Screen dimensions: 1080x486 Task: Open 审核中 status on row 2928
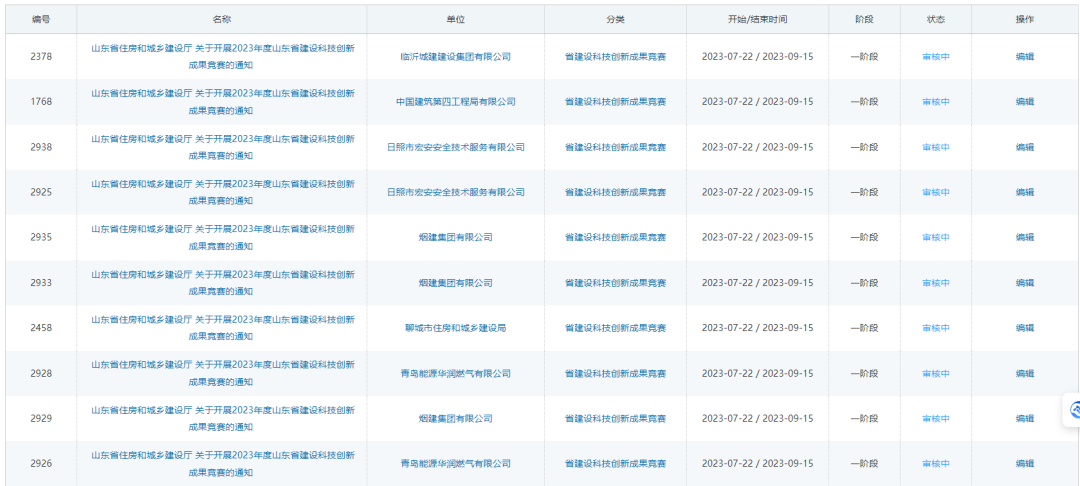935,374
